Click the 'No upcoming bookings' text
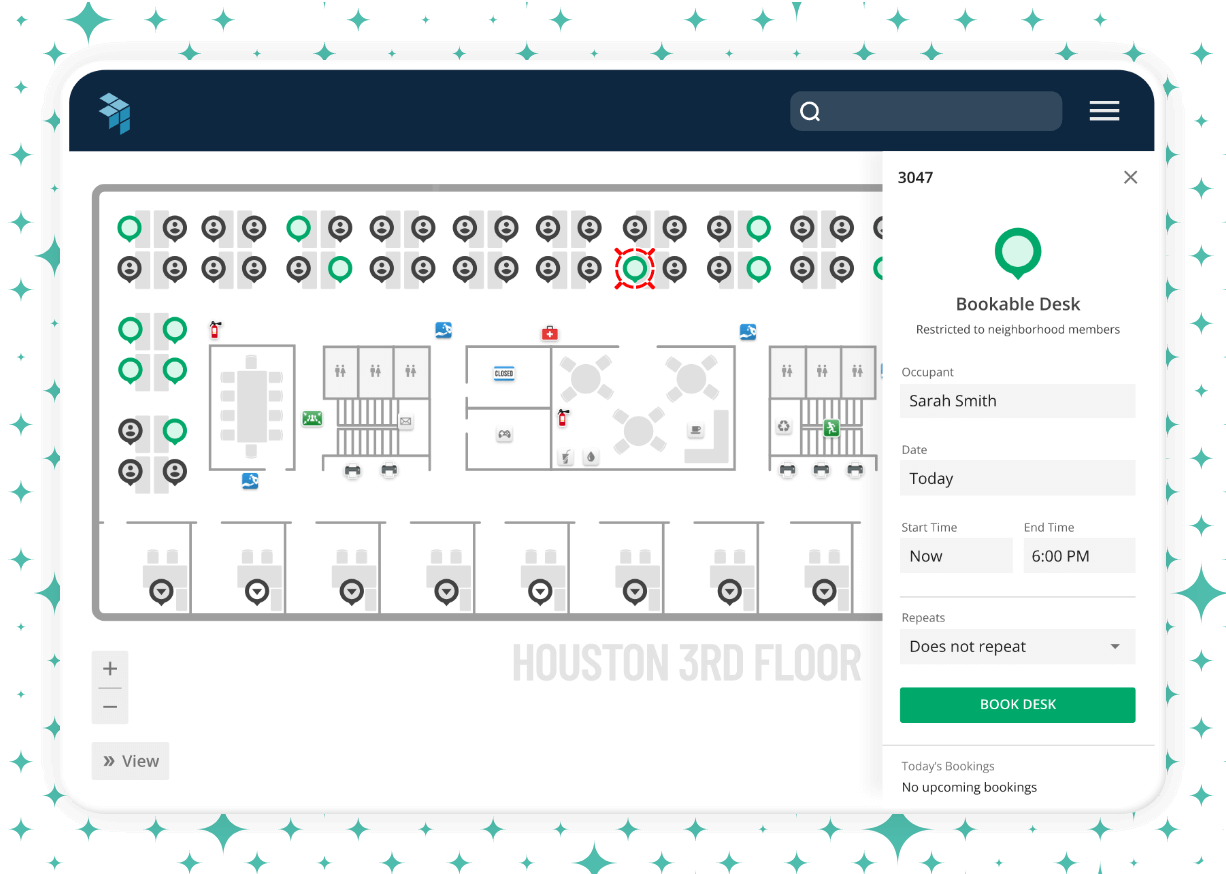The height and width of the screenshot is (874, 1226). tap(969, 787)
